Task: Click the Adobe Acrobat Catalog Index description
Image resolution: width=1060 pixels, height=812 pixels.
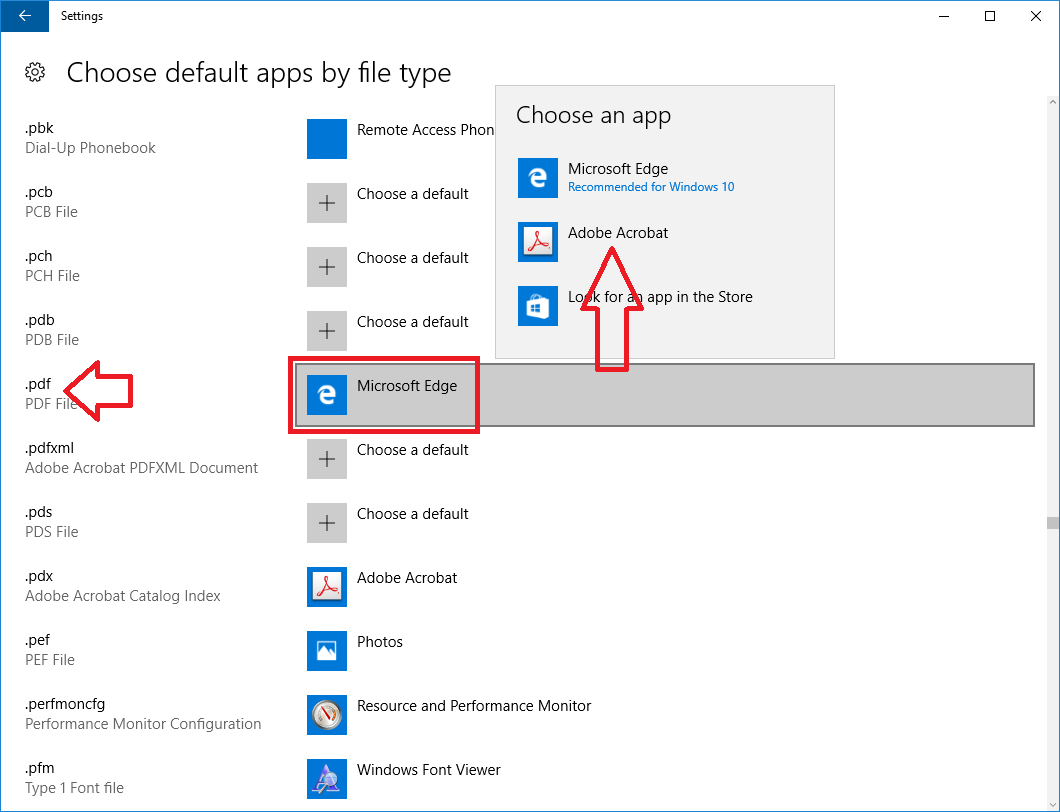Action: click(x=122, y=596)
